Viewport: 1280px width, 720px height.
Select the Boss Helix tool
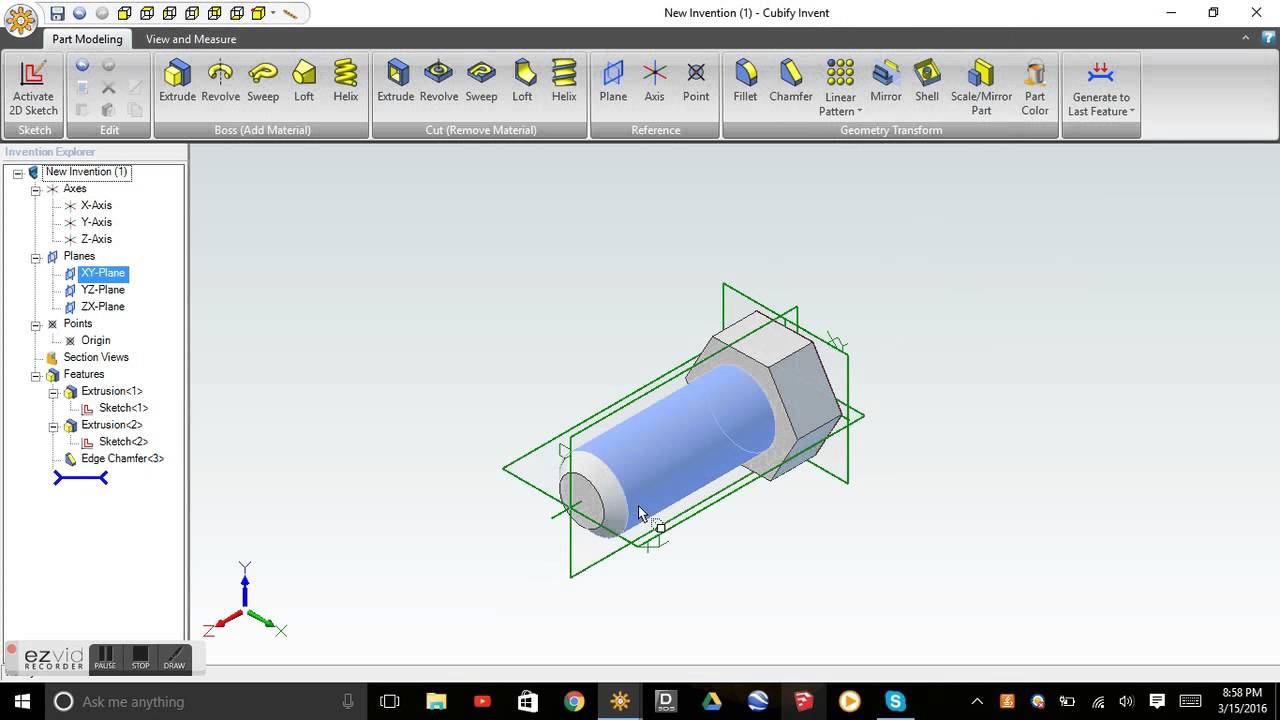click(346, 82)
